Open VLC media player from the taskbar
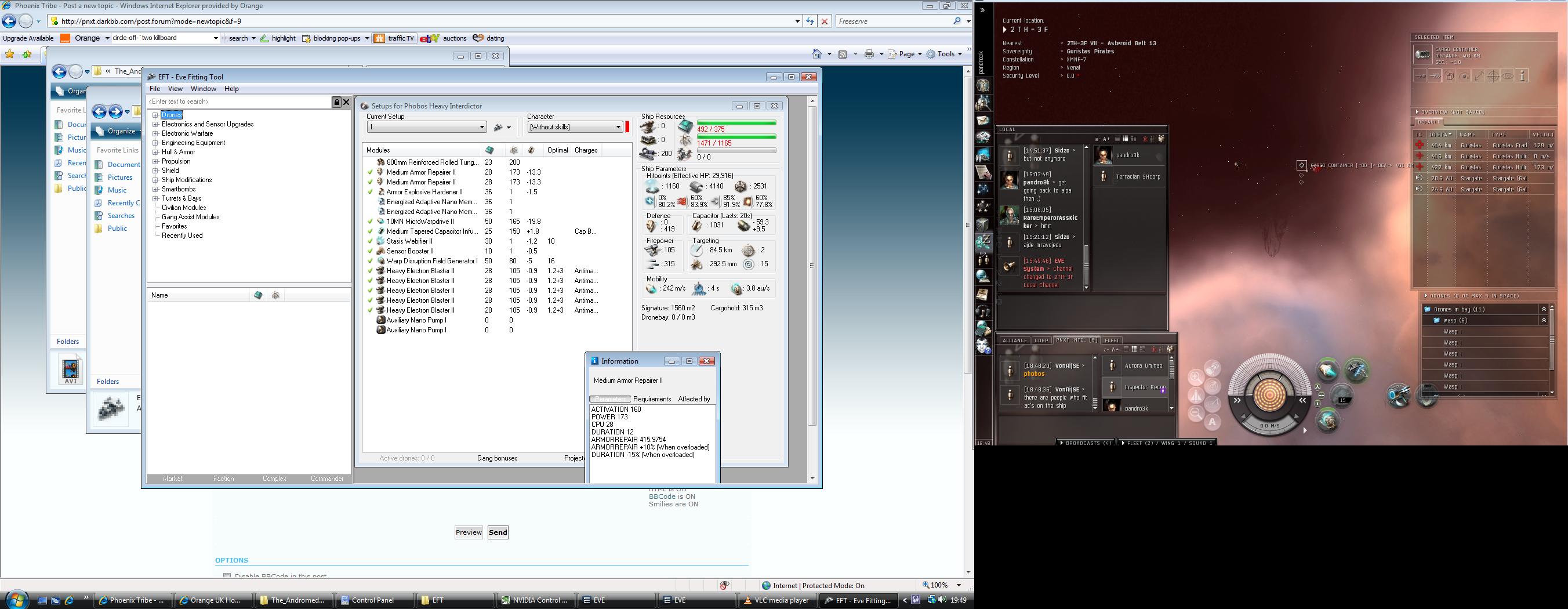1568x609 pixels. tap(776, 600)
